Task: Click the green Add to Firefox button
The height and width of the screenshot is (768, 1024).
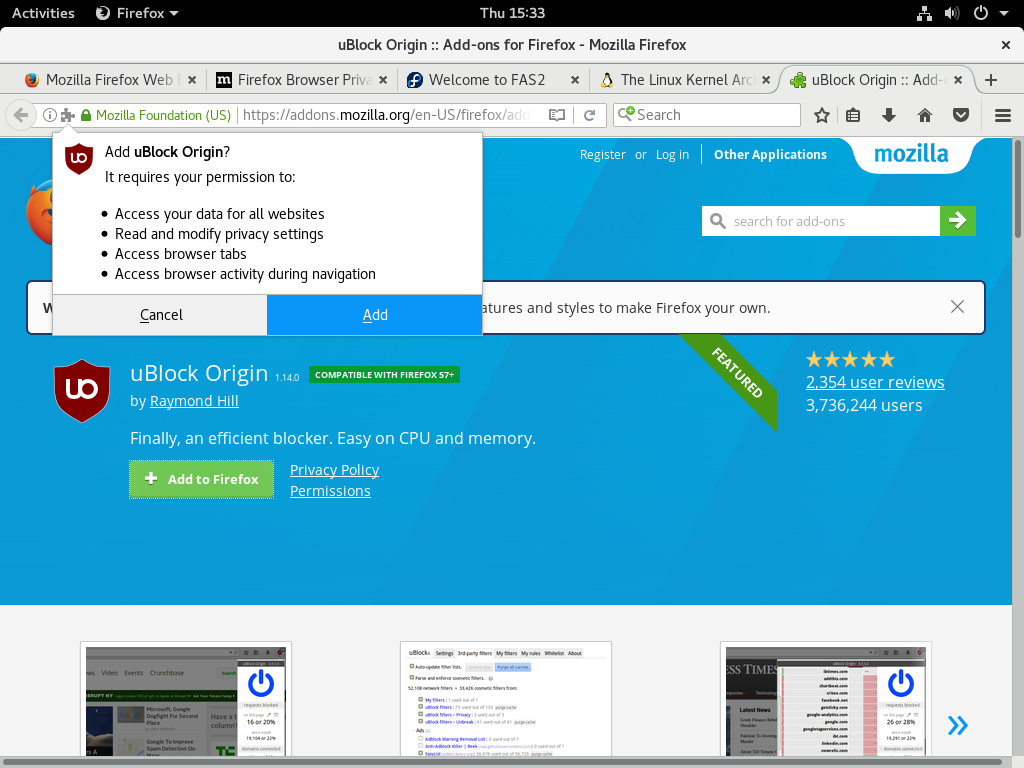Action: [201, 479]
